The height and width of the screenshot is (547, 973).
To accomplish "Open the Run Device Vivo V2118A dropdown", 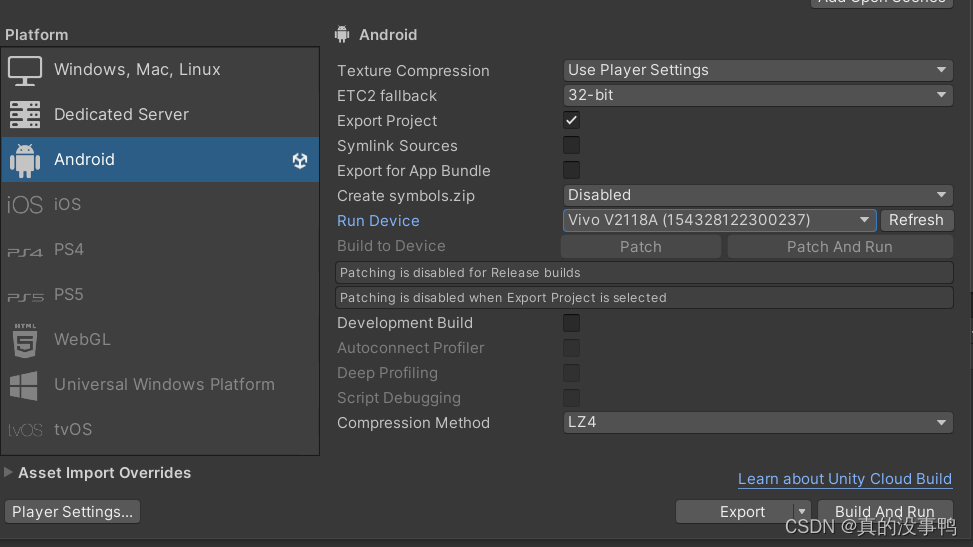I will click(719, 220).
